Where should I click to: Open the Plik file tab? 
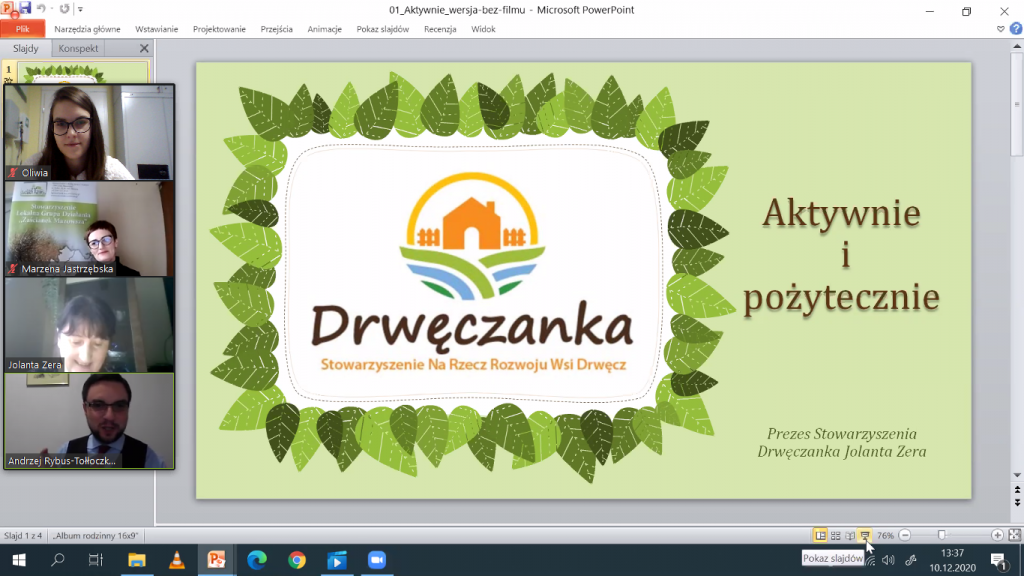coord(23,29)
